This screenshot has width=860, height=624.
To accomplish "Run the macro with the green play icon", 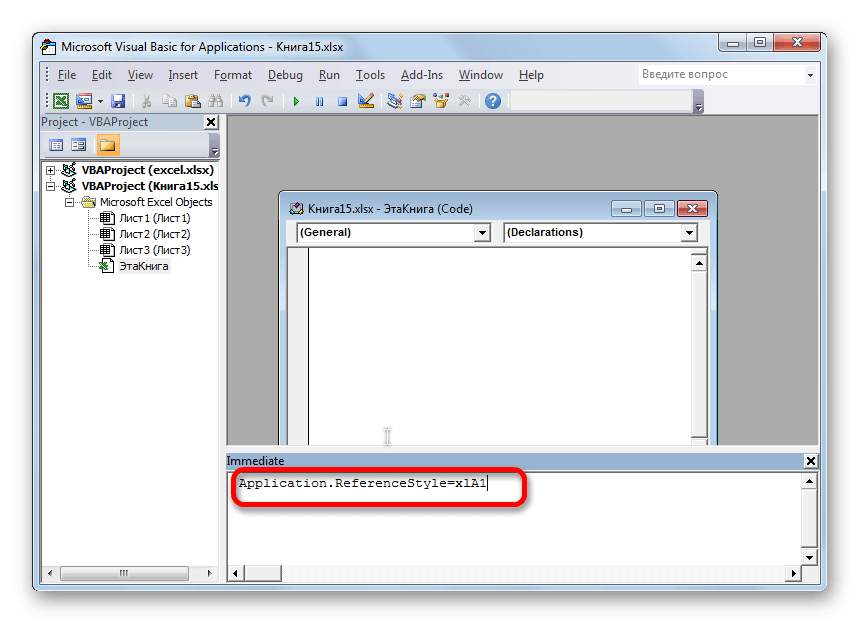I will 296,101.
